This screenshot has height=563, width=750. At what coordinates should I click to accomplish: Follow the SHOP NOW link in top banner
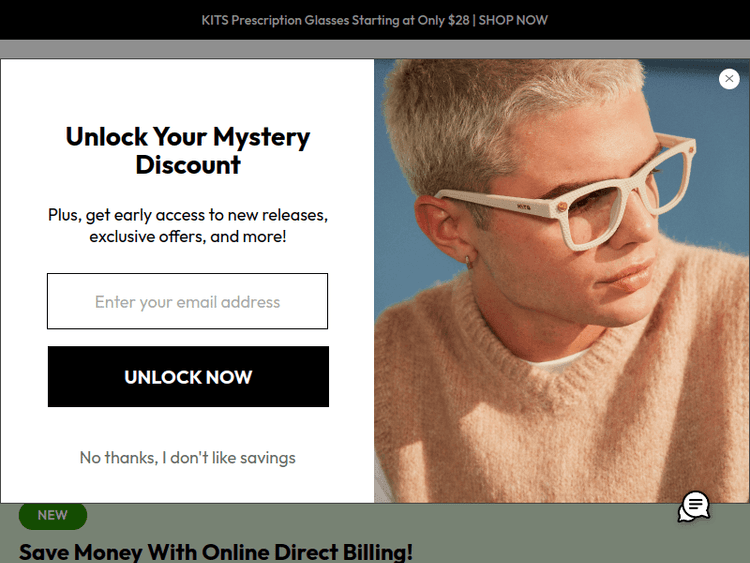[513, 20]
